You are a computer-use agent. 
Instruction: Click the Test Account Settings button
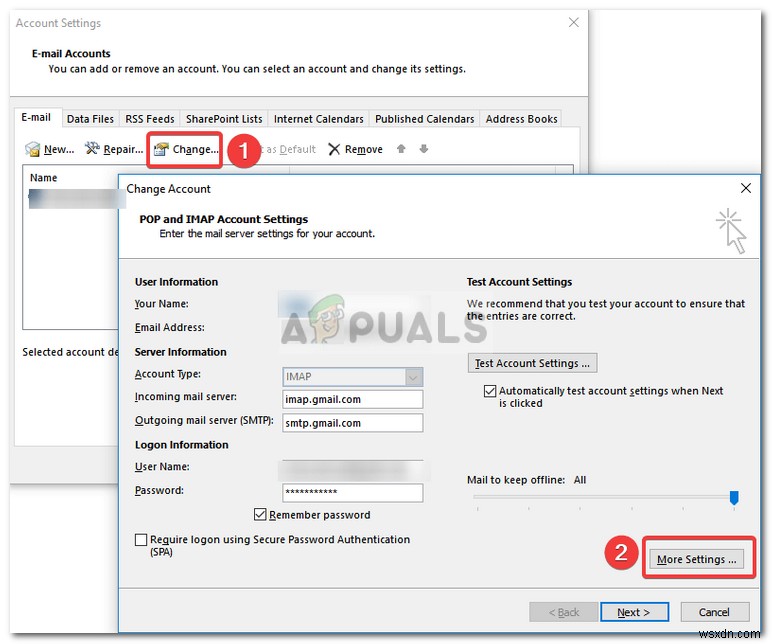tap(532, 363)
